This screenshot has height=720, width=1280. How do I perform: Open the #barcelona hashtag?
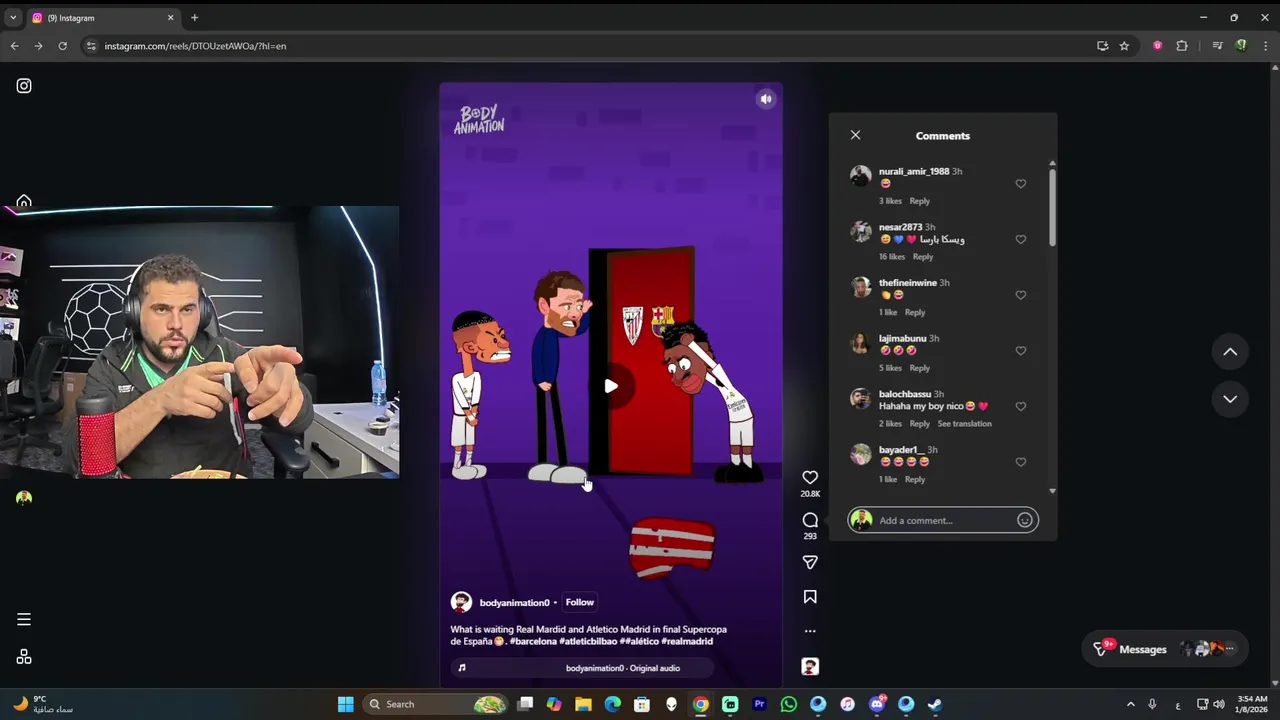pos(532,641)
